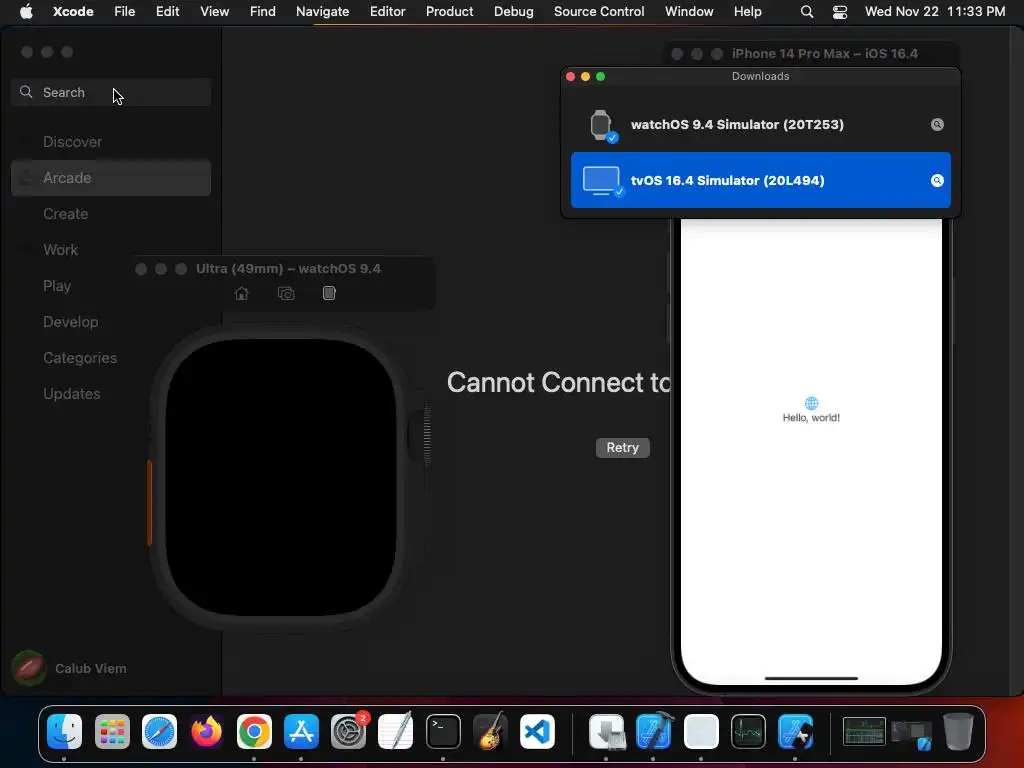Open Xcode from the Dock
The height and width of the screenshot is (768, 1024).
point(654,731)
